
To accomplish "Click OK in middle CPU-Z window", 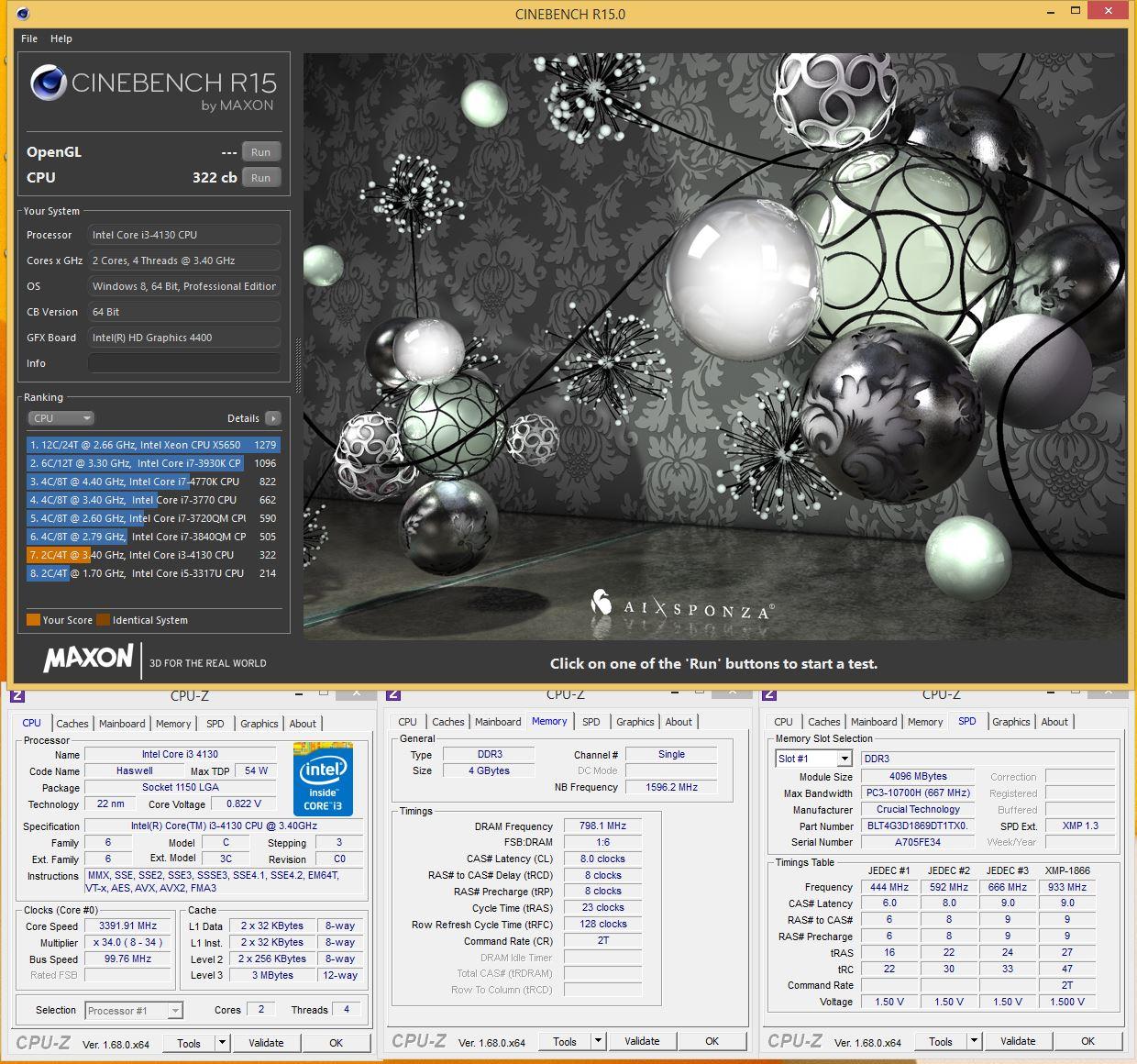I will pos(712,1041).
